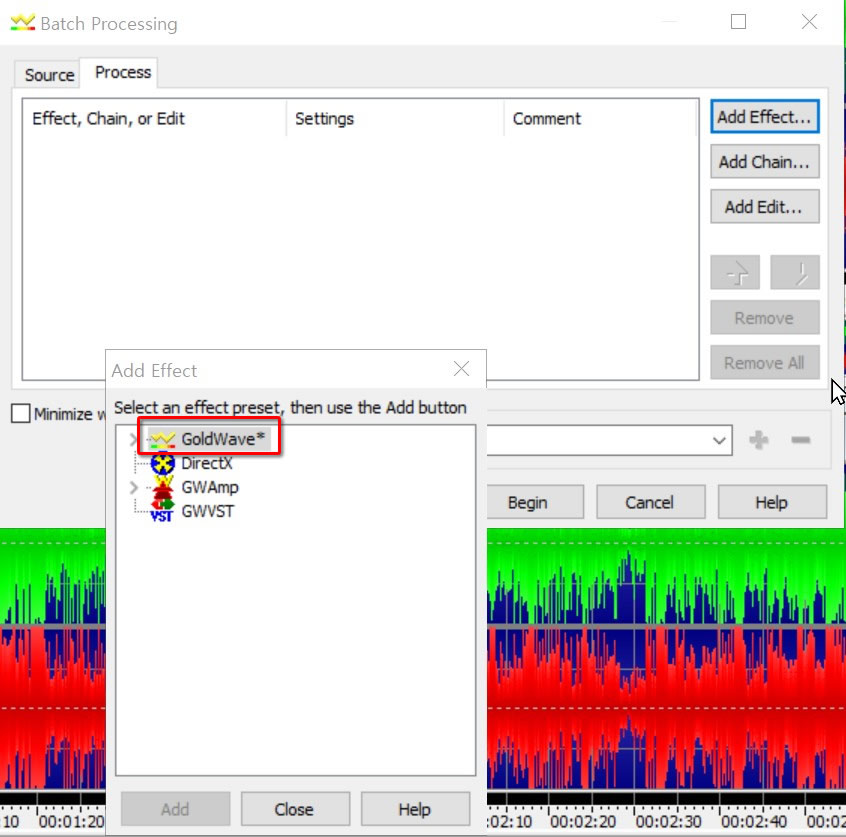Select the GoldWave* tree item label

click(223, 439)
